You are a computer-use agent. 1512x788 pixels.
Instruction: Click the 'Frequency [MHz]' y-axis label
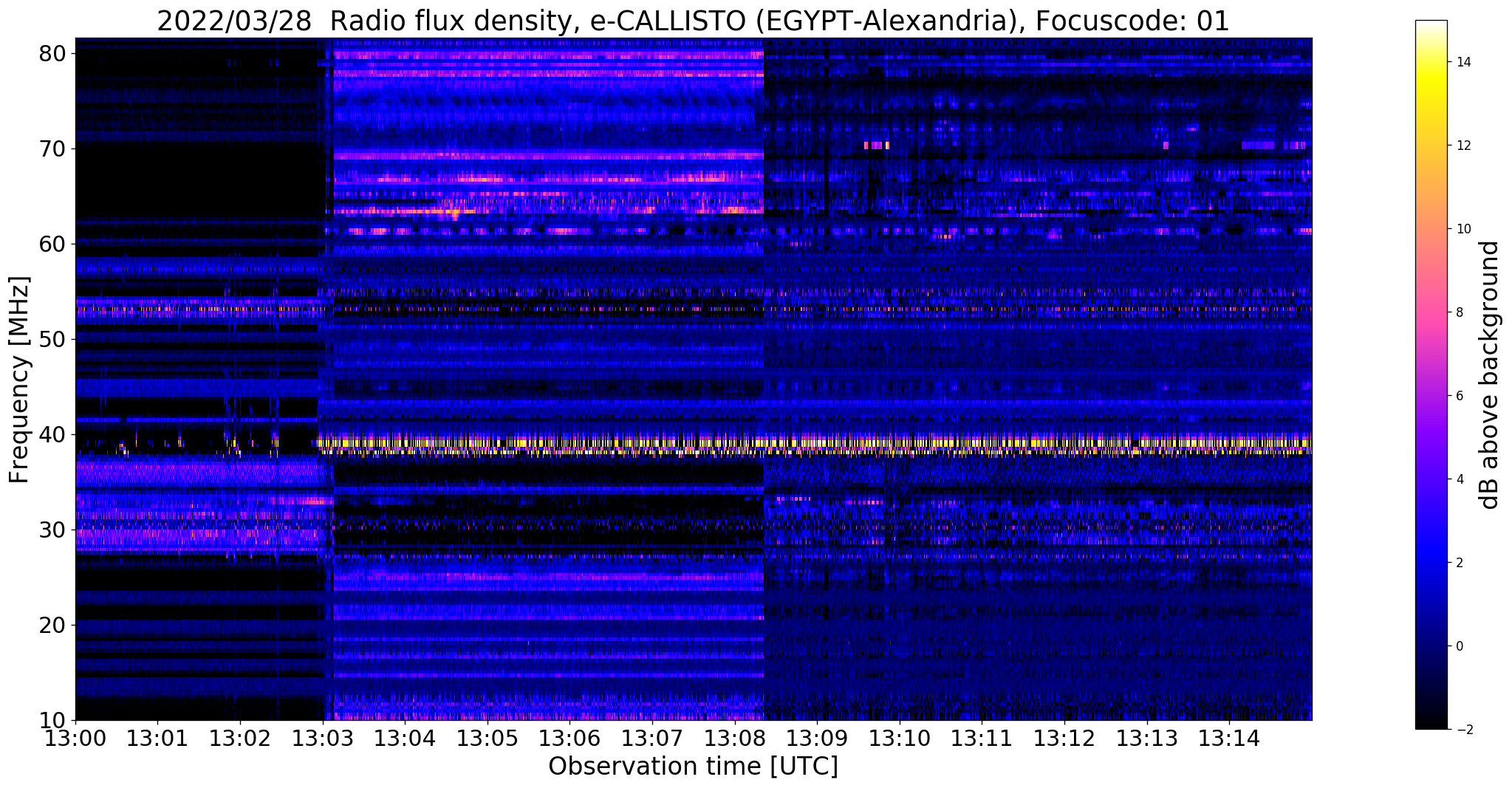19,380
